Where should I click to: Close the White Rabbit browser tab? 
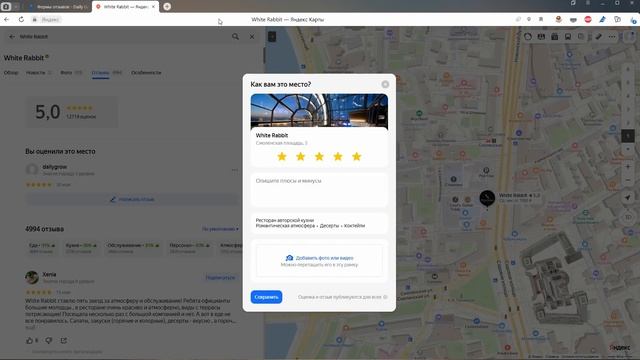(153, 7)
